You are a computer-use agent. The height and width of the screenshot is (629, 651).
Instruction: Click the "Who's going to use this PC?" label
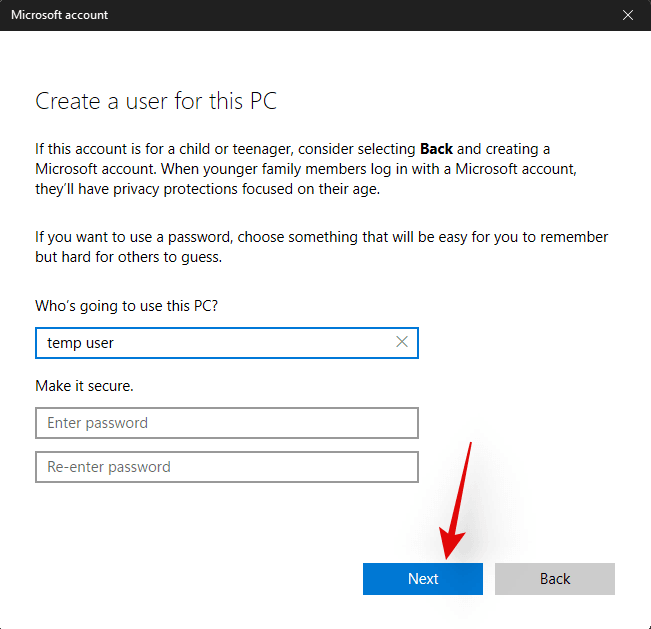coord(126,306)
